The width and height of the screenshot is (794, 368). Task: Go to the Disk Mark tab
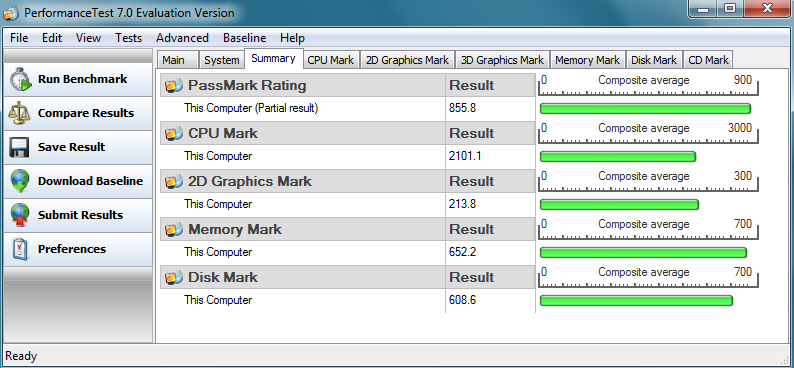tap(654, 60)
